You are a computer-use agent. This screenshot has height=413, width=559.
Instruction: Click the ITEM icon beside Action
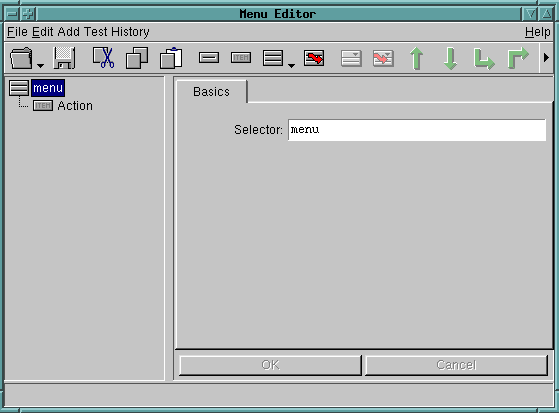[x=43, y=106]
